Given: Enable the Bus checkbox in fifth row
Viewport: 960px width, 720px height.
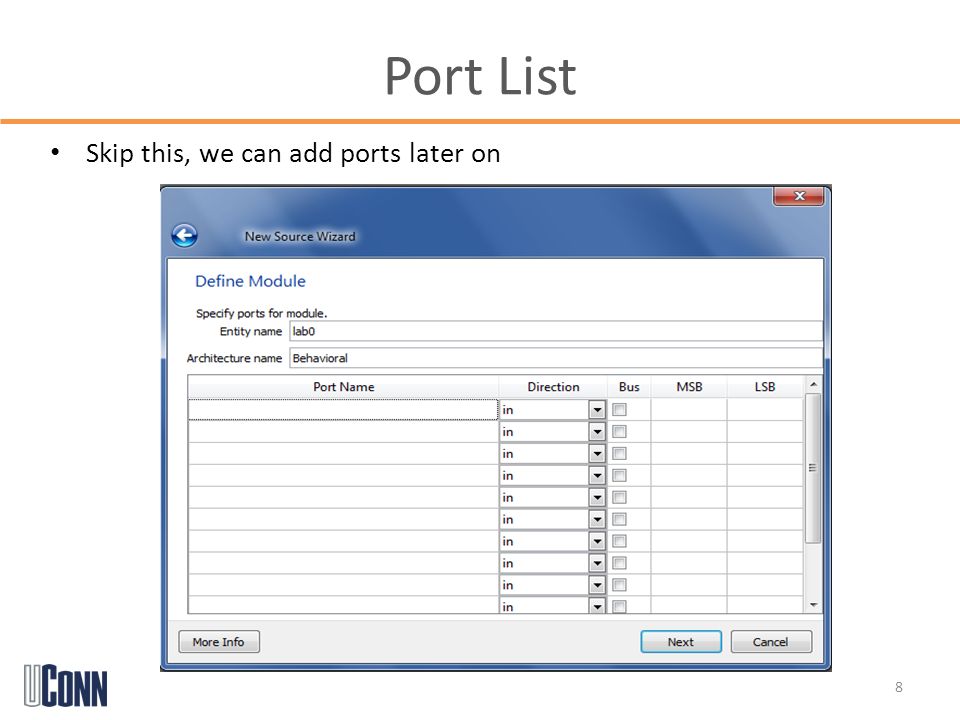Looking at the screenshot, I should [620, 497].
